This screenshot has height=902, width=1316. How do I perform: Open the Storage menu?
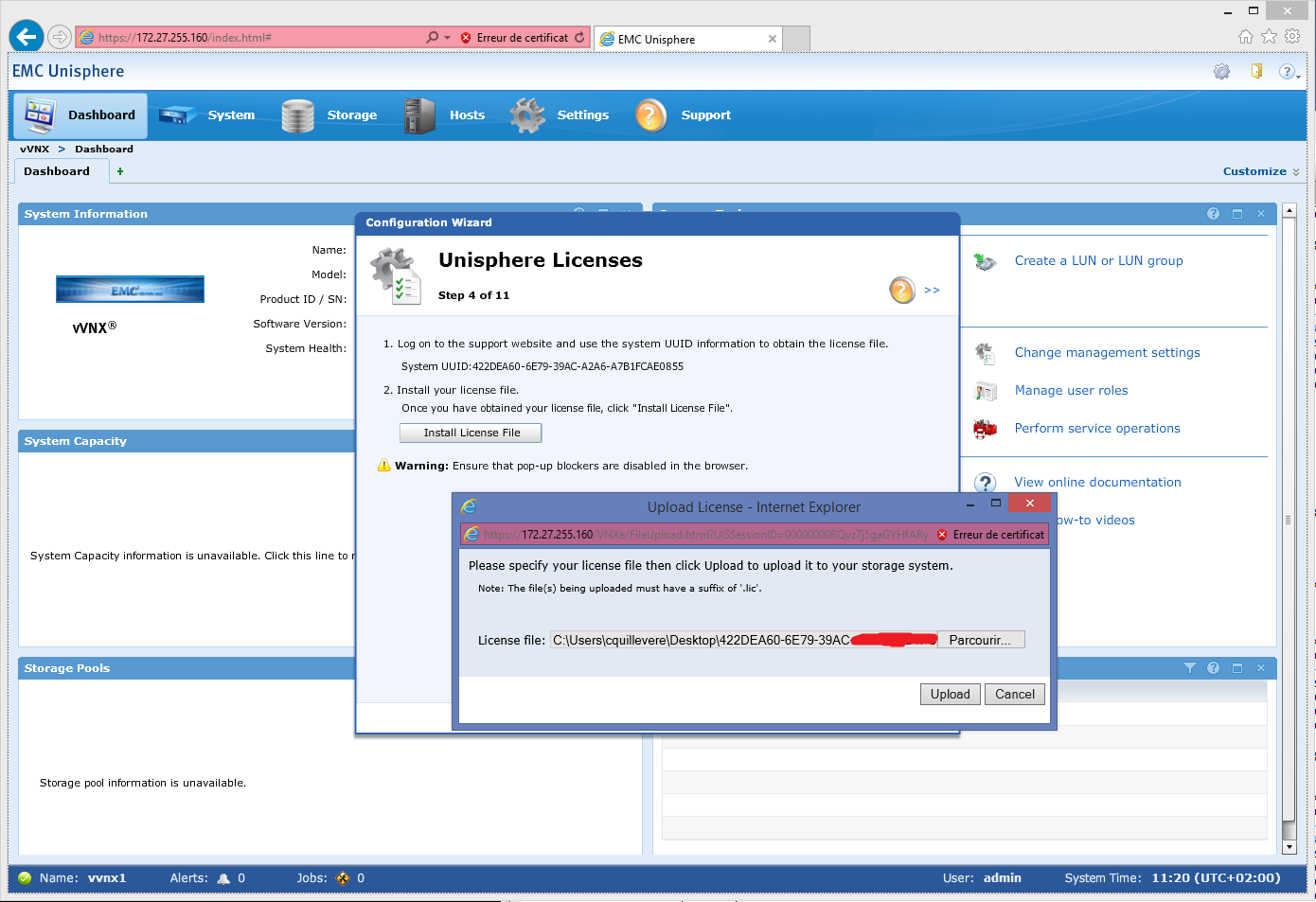(x=351, y=115)
